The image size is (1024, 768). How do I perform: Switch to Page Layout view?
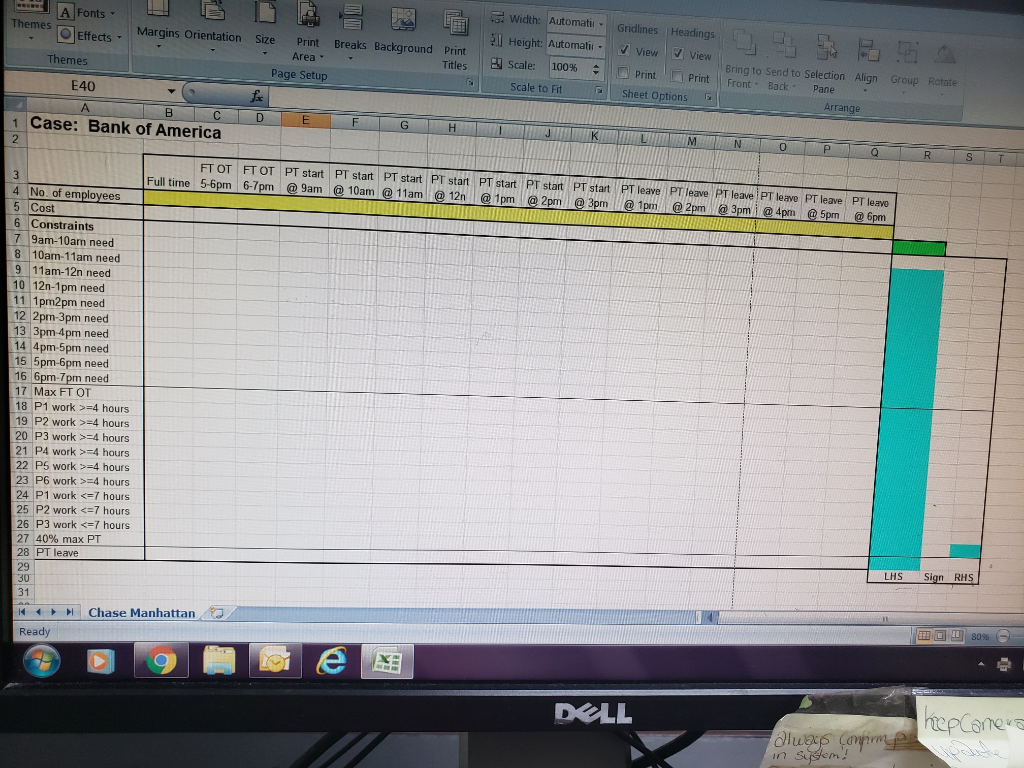(940, 635)
